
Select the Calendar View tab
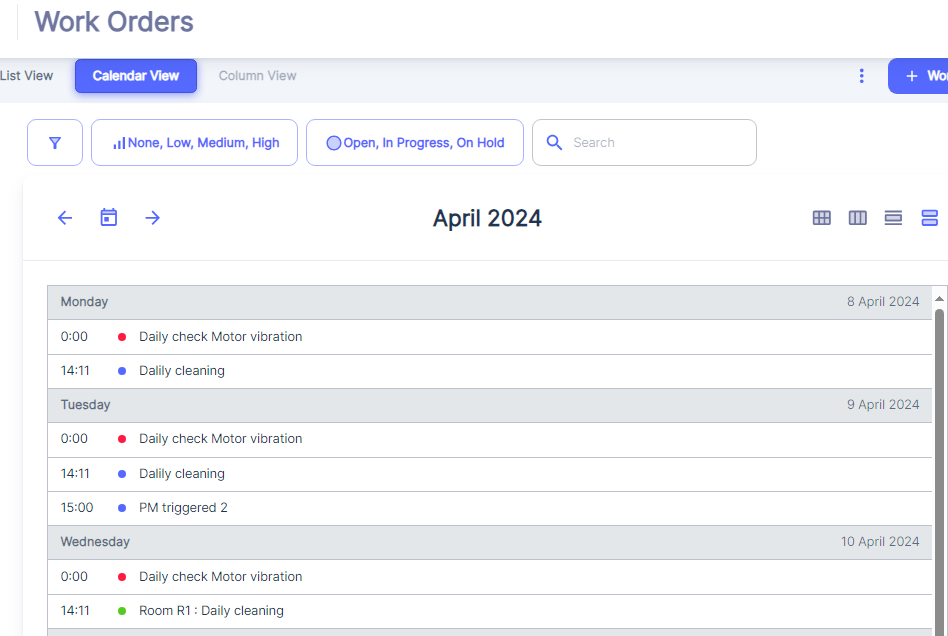coord(136,76)
